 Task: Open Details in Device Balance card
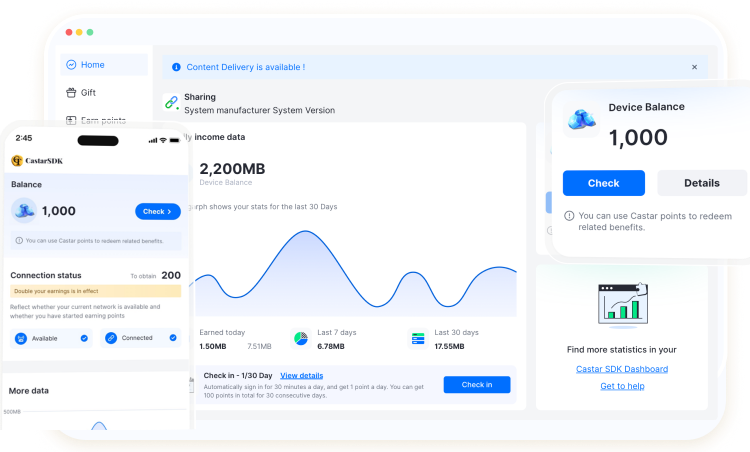(x=702, y=183)
